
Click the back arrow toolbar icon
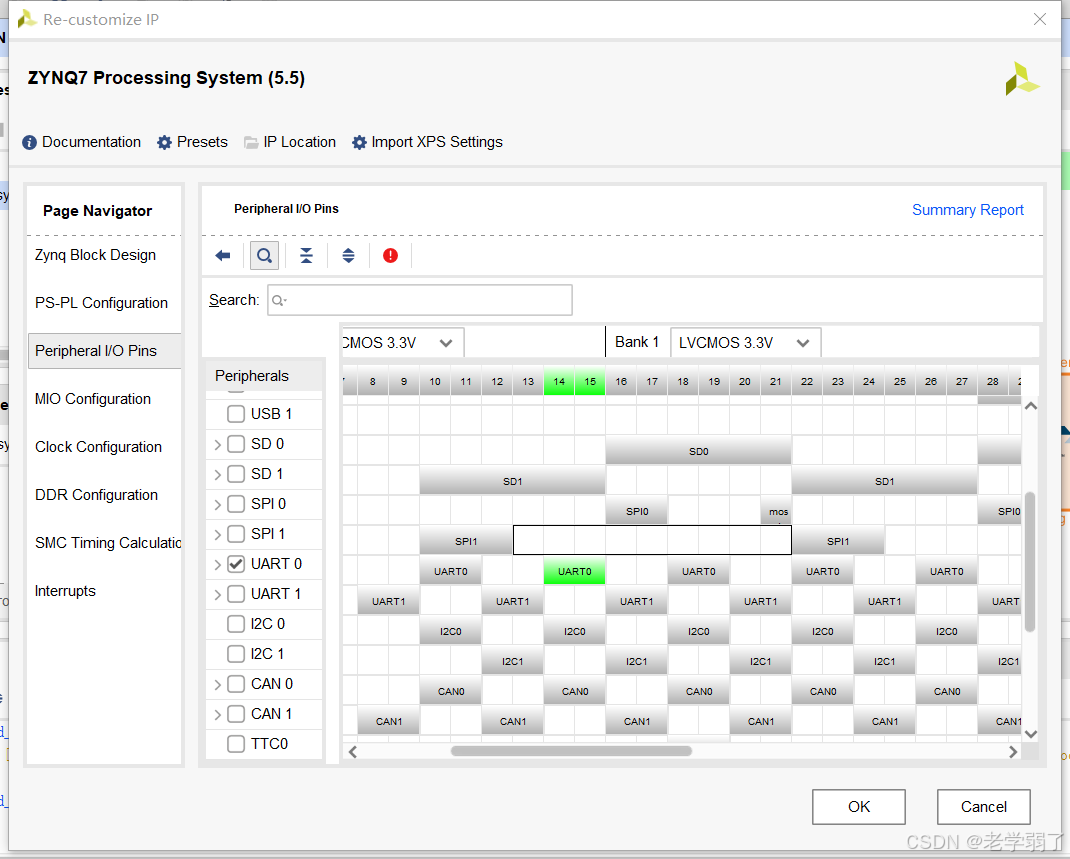coord(222,256)
